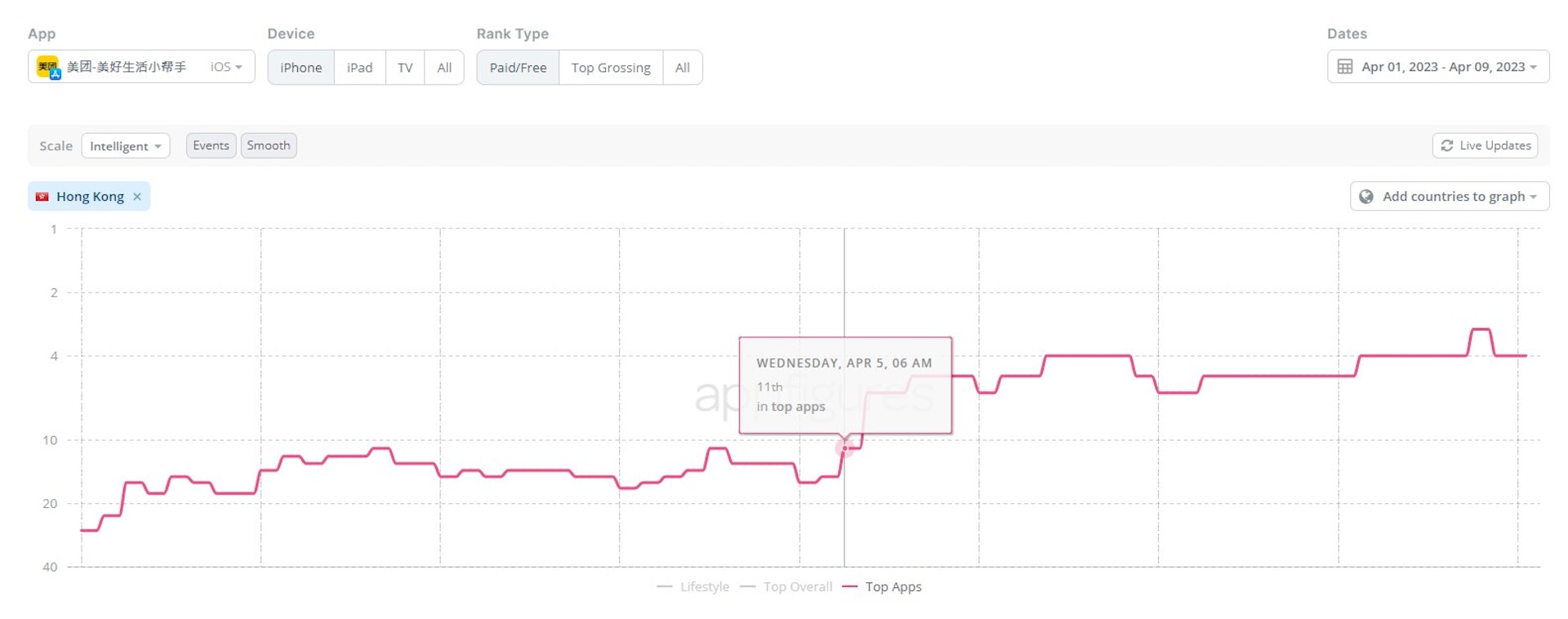Expand Add countries to graph dropdown
1568x619 pixels.
tap(1450, 197)
